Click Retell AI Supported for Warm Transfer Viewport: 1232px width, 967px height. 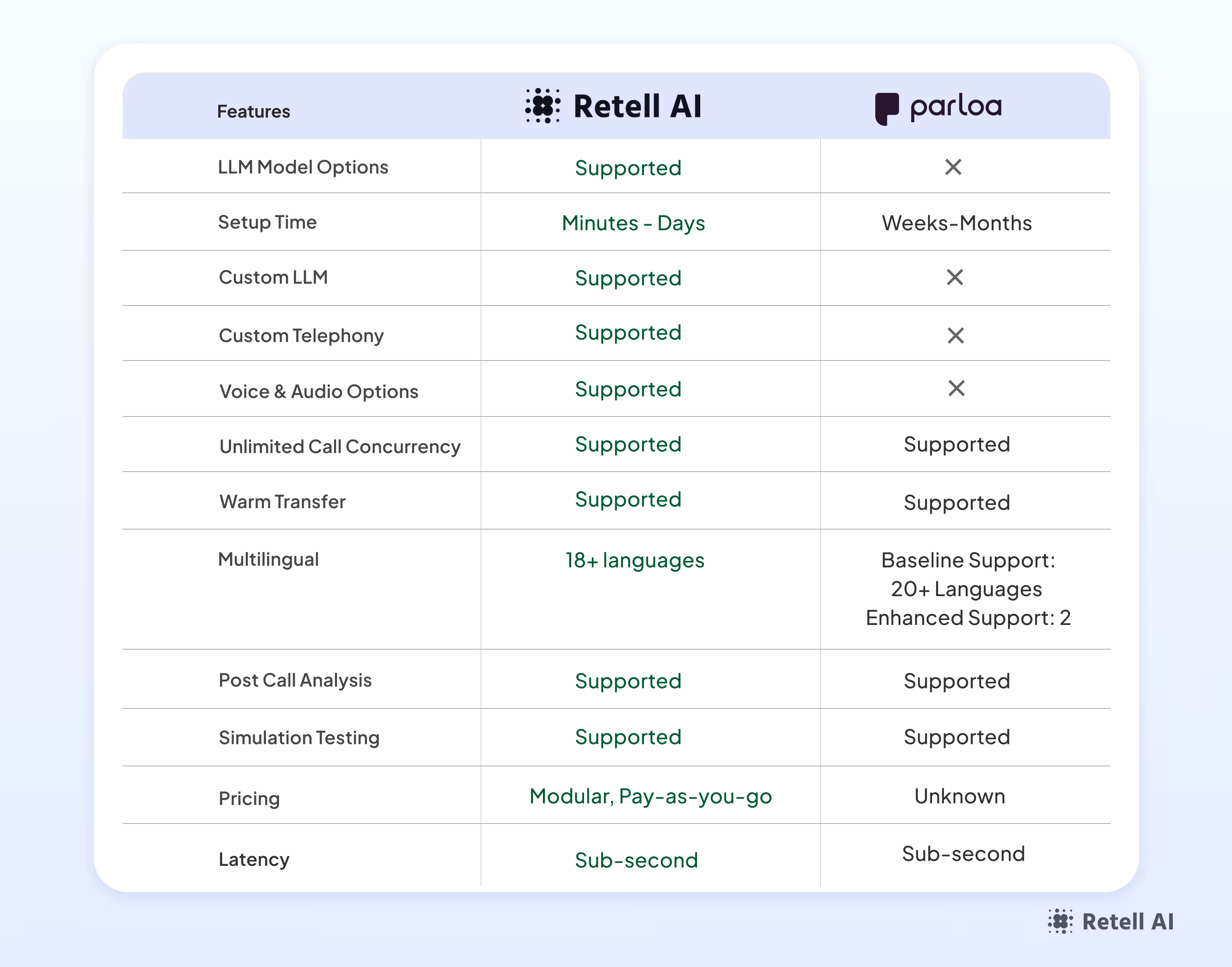(628, 500)
